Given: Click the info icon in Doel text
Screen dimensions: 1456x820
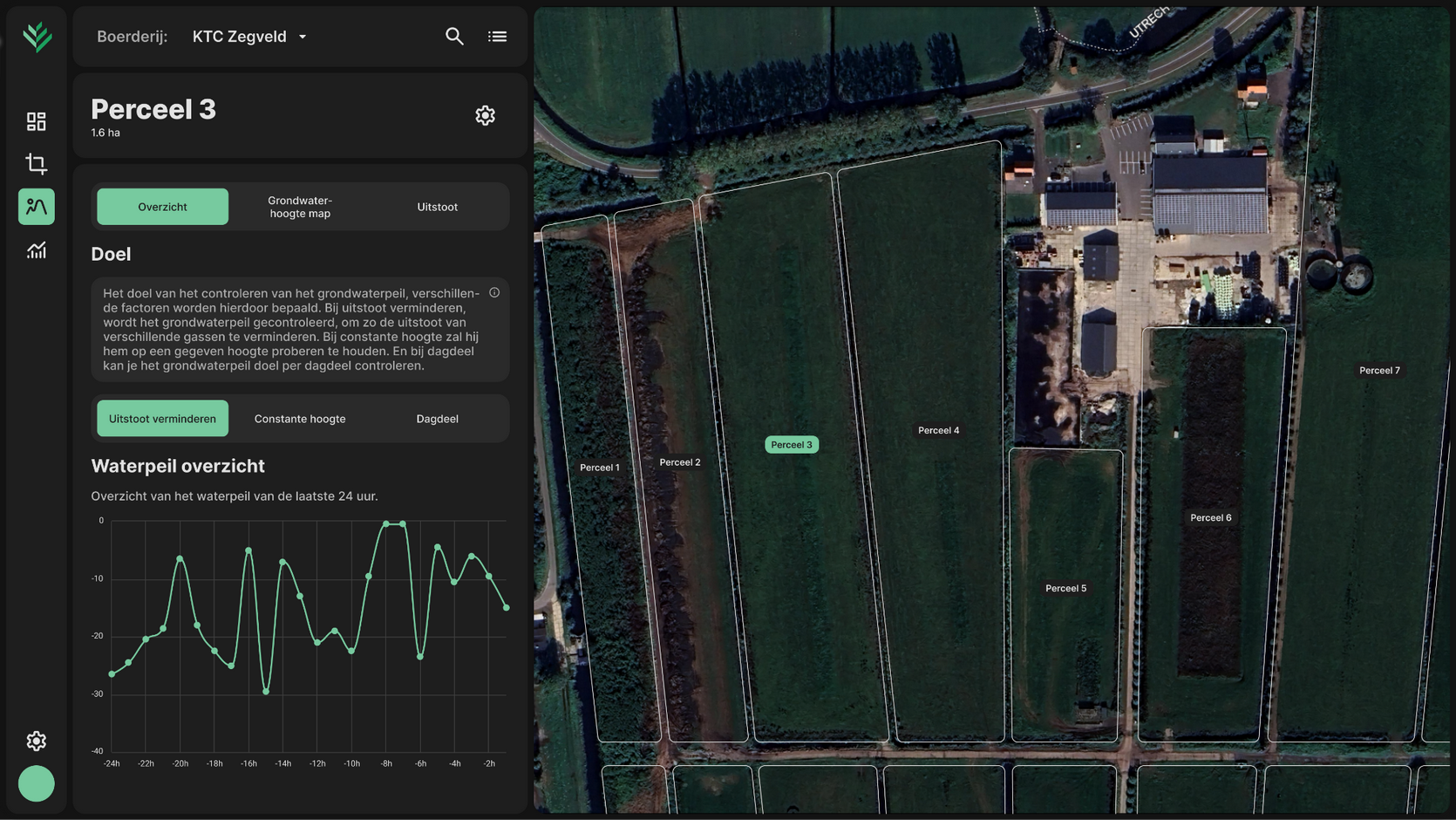Looking at the screenshot, I should (494, 293).
